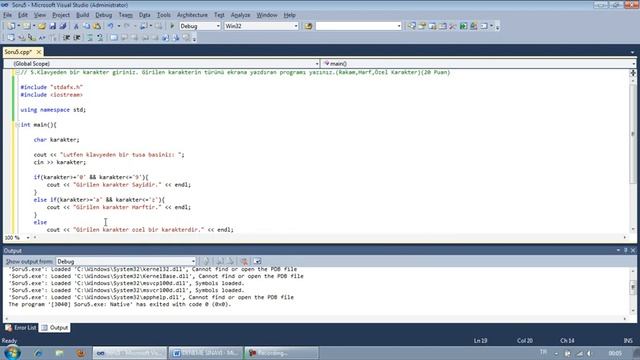Open the Edit menu
The image size is (640, 360).
coord(23,15)
